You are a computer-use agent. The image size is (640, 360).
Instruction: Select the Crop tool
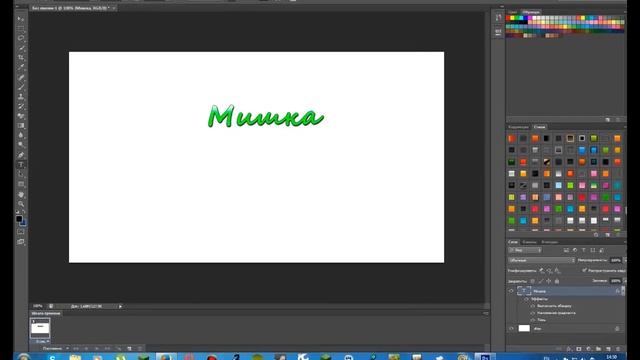pos(21,58)
